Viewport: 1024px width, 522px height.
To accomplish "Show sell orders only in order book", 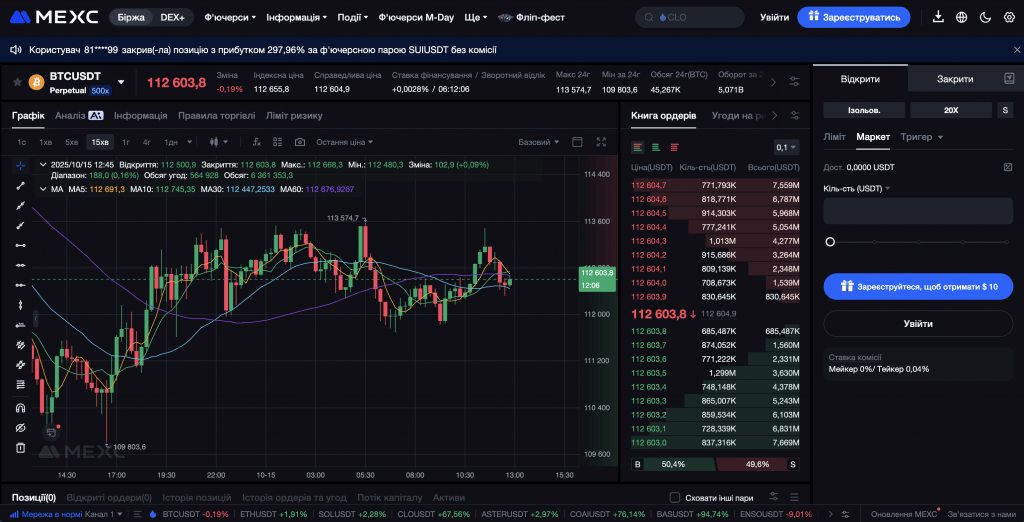I will coord(674,147).
